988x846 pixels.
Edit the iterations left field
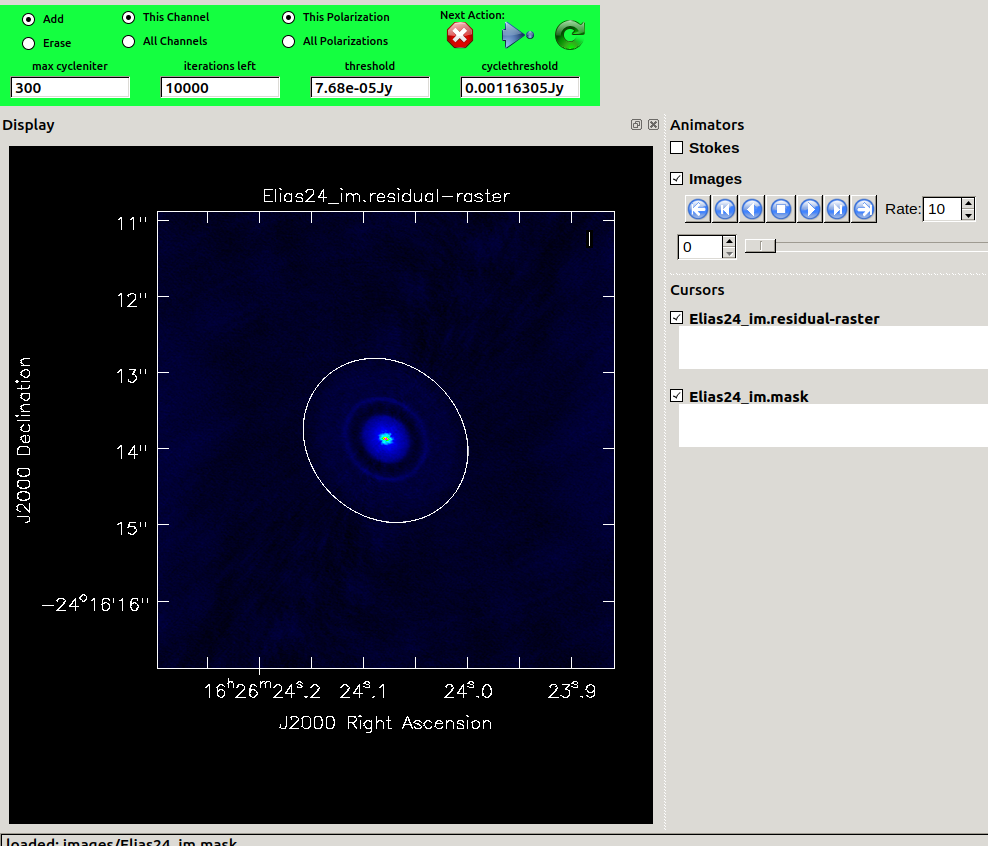(220, 88)
